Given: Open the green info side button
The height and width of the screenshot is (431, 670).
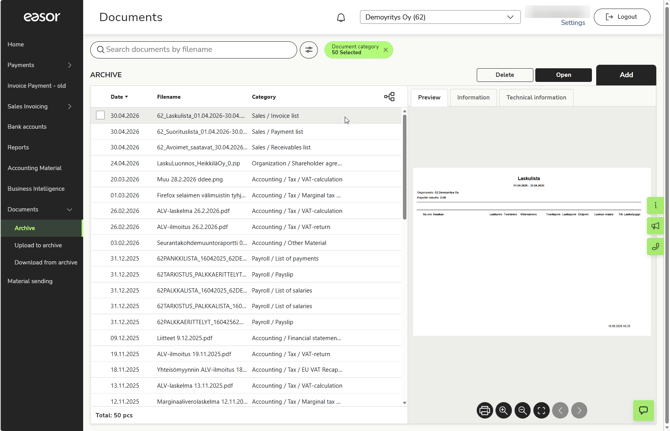Looking at the screenshot, I should tap(655, 205).
